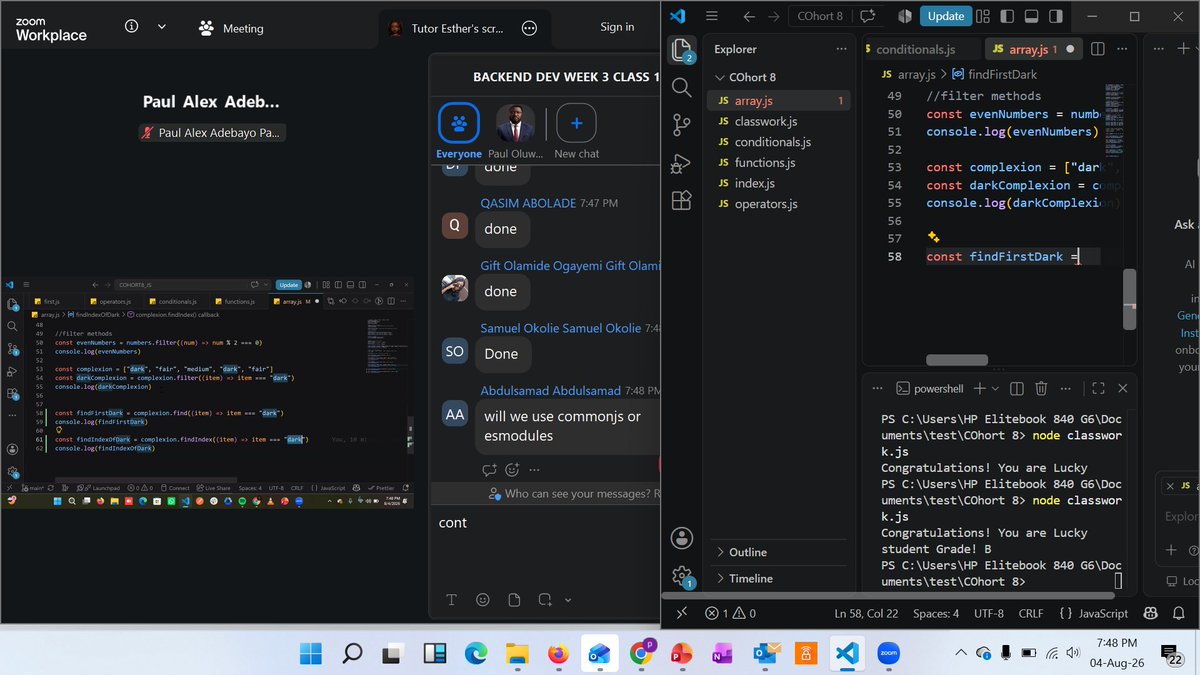
Task: Open the emoji picker in Zoom chat toolbar
Action: coord(483,600)
